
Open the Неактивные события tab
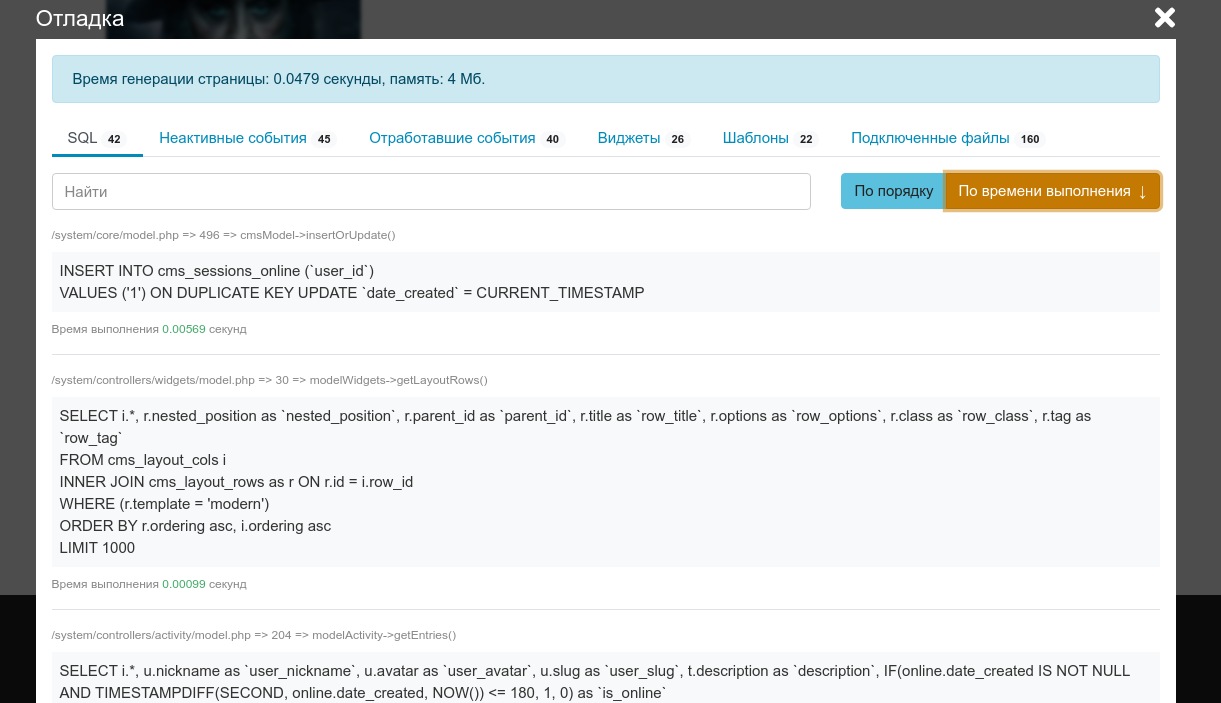click(232, 138)
